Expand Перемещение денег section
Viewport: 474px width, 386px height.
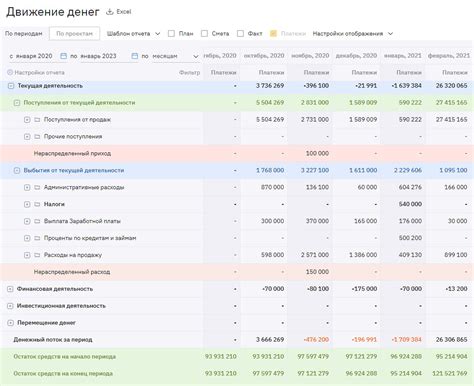pos(10,323)
